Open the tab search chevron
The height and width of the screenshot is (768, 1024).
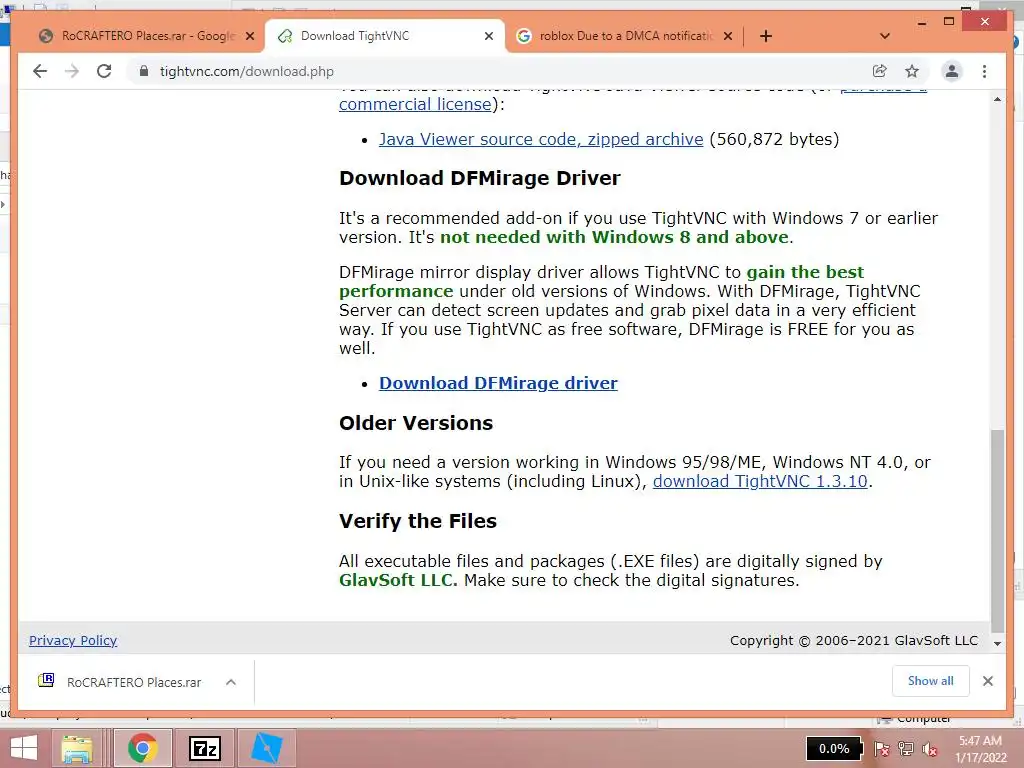pos(885,36)
